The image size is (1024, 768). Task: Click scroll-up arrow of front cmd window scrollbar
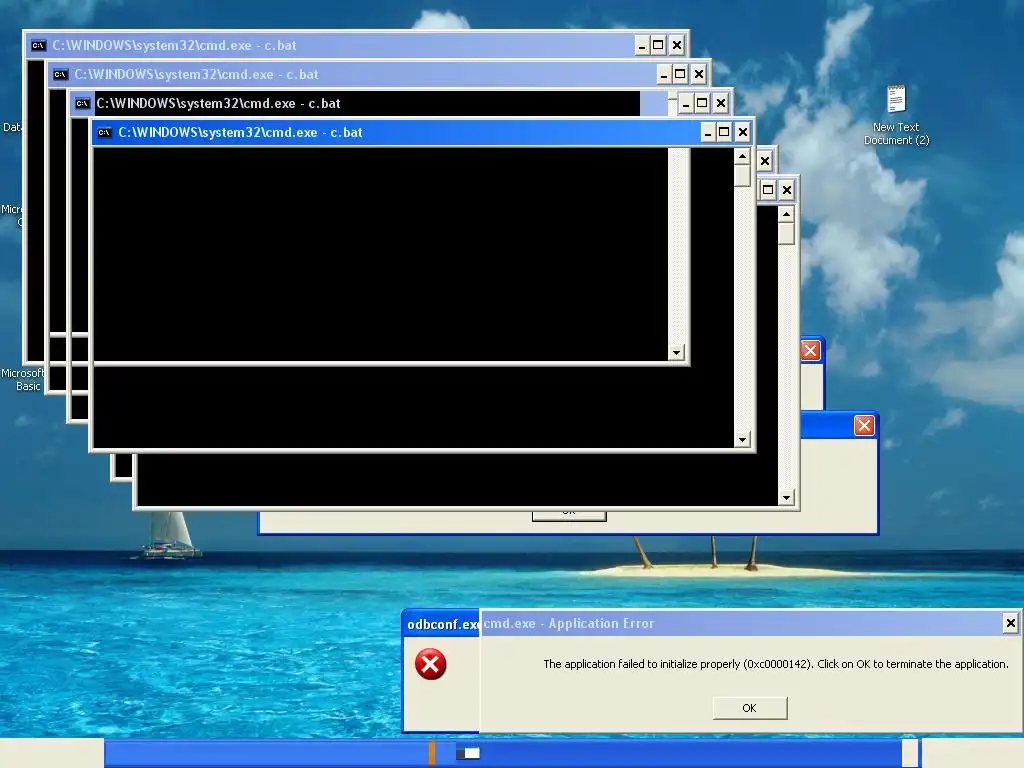click(742, 157)
